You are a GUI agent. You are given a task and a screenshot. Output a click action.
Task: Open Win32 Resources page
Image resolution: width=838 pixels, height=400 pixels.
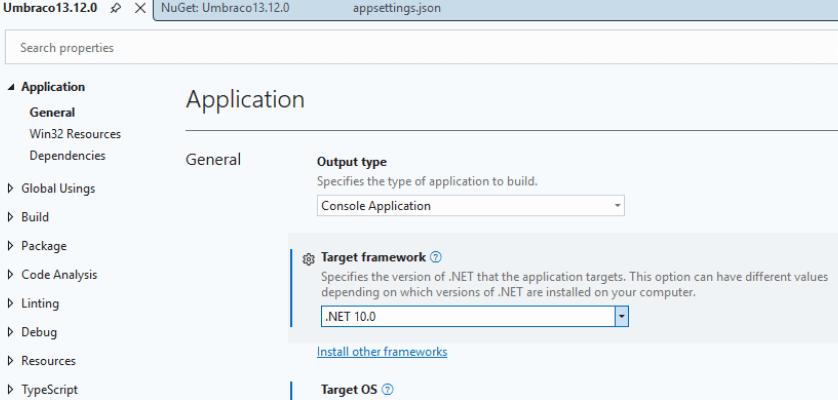[x=75, y=134]
